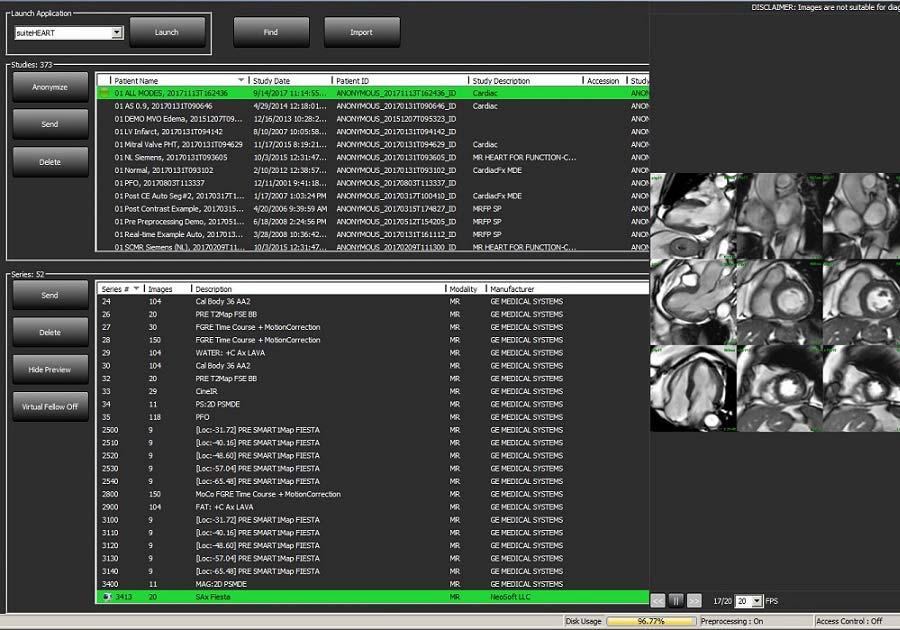Click the sort arrow in the Patient Name header
The height and width of the screenshot is (630, 900).
(241, 80)
